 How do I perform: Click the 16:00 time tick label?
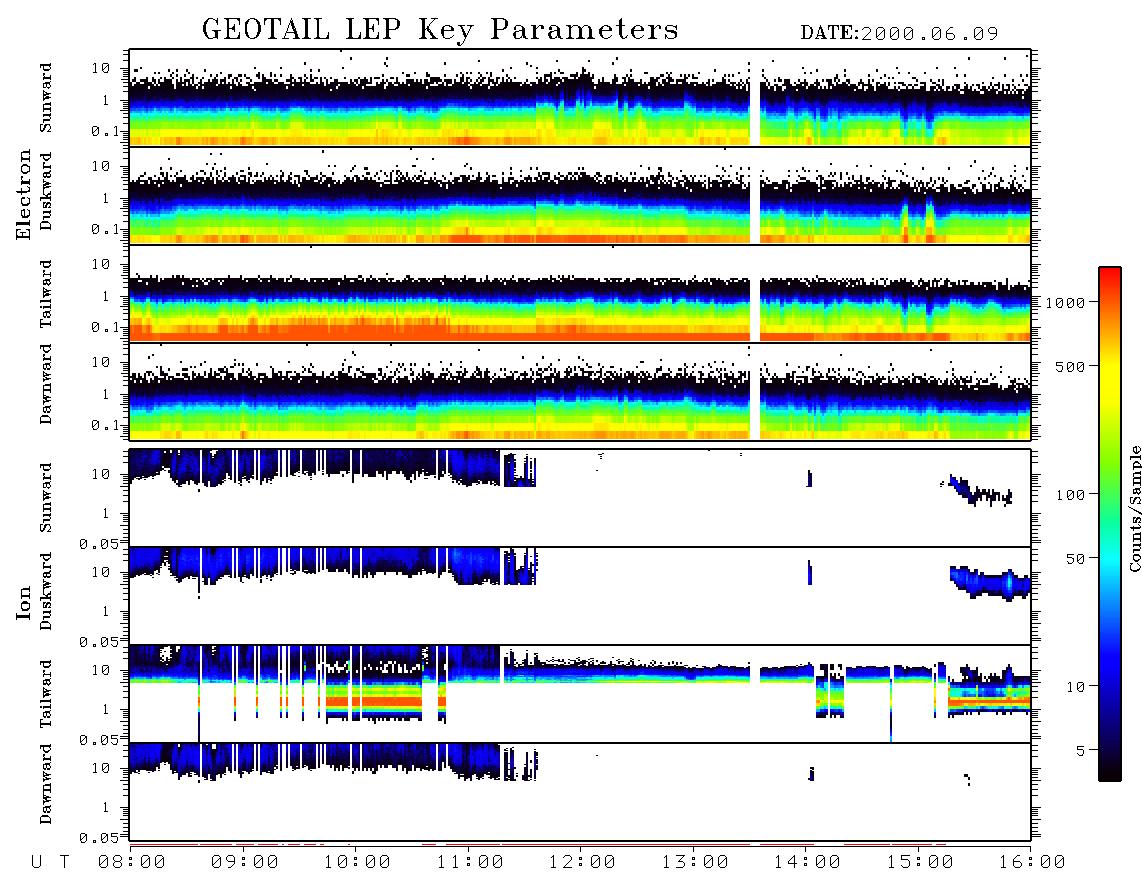coord(1032,863)
